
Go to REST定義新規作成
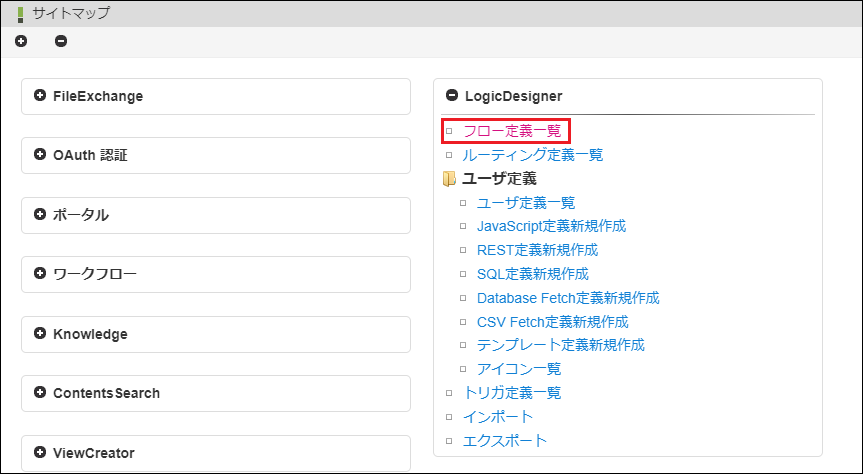click(x=537, y=250)
